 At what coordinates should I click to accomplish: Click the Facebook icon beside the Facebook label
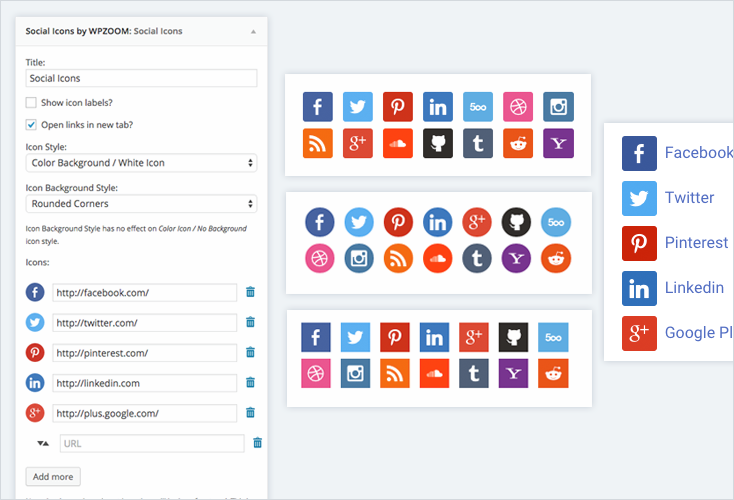639,154
